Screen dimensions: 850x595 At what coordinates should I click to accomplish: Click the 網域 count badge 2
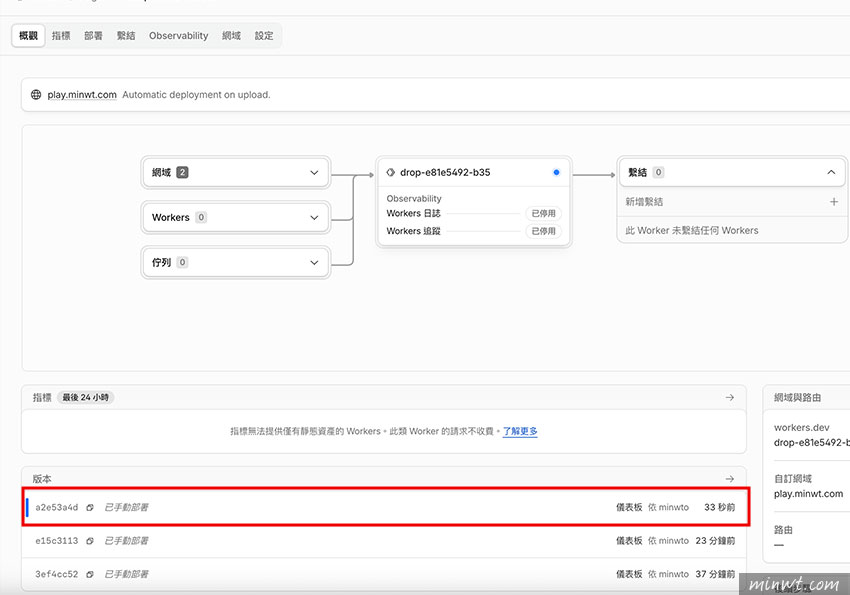point(183,172)
